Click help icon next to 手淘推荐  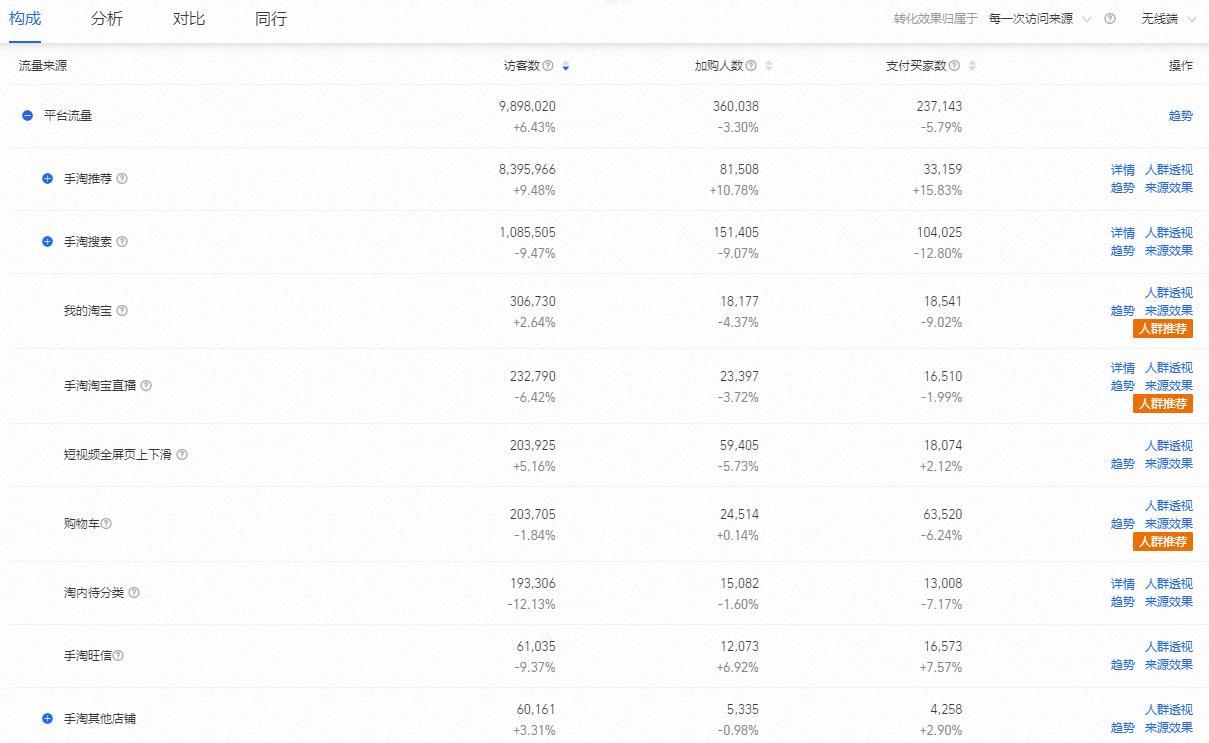tap(122, 179)
